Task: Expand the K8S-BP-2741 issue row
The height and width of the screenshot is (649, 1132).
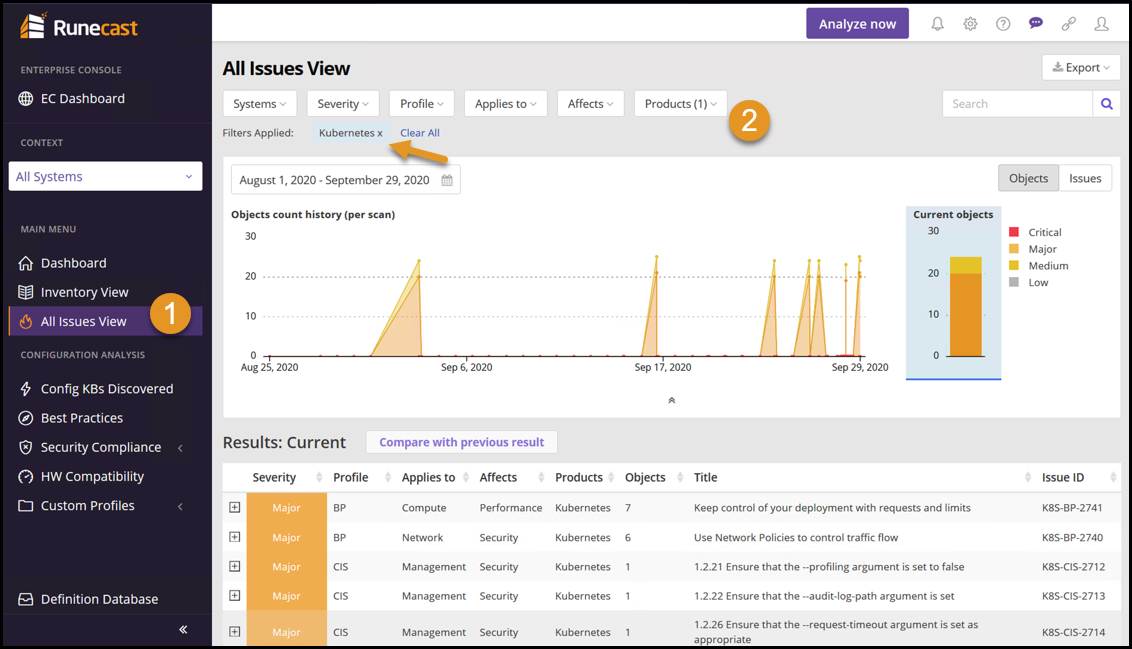Action: 235,508
